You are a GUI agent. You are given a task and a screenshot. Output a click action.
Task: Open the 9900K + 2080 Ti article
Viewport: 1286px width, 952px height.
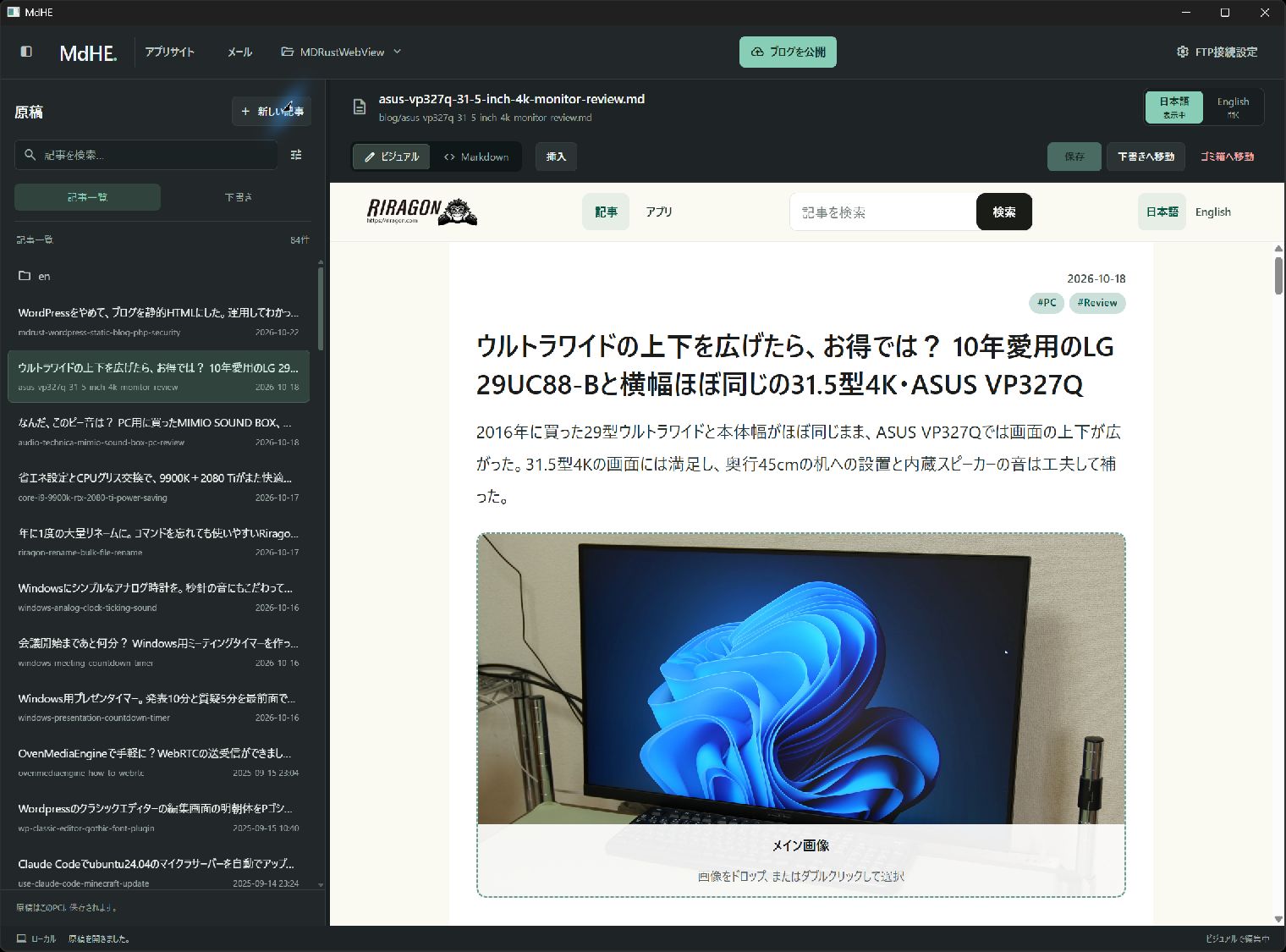[159, 487]
